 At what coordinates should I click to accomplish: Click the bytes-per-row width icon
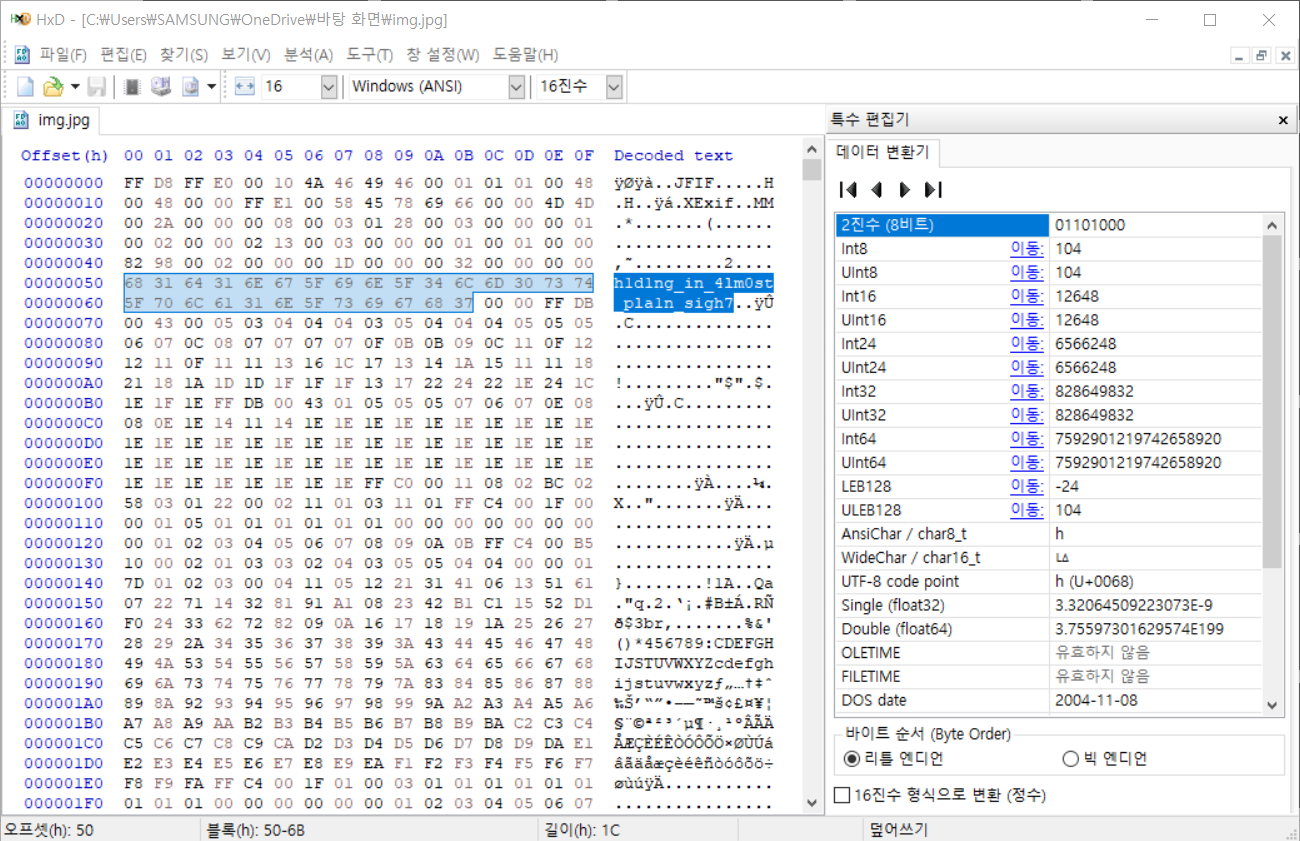pos(245,87)
